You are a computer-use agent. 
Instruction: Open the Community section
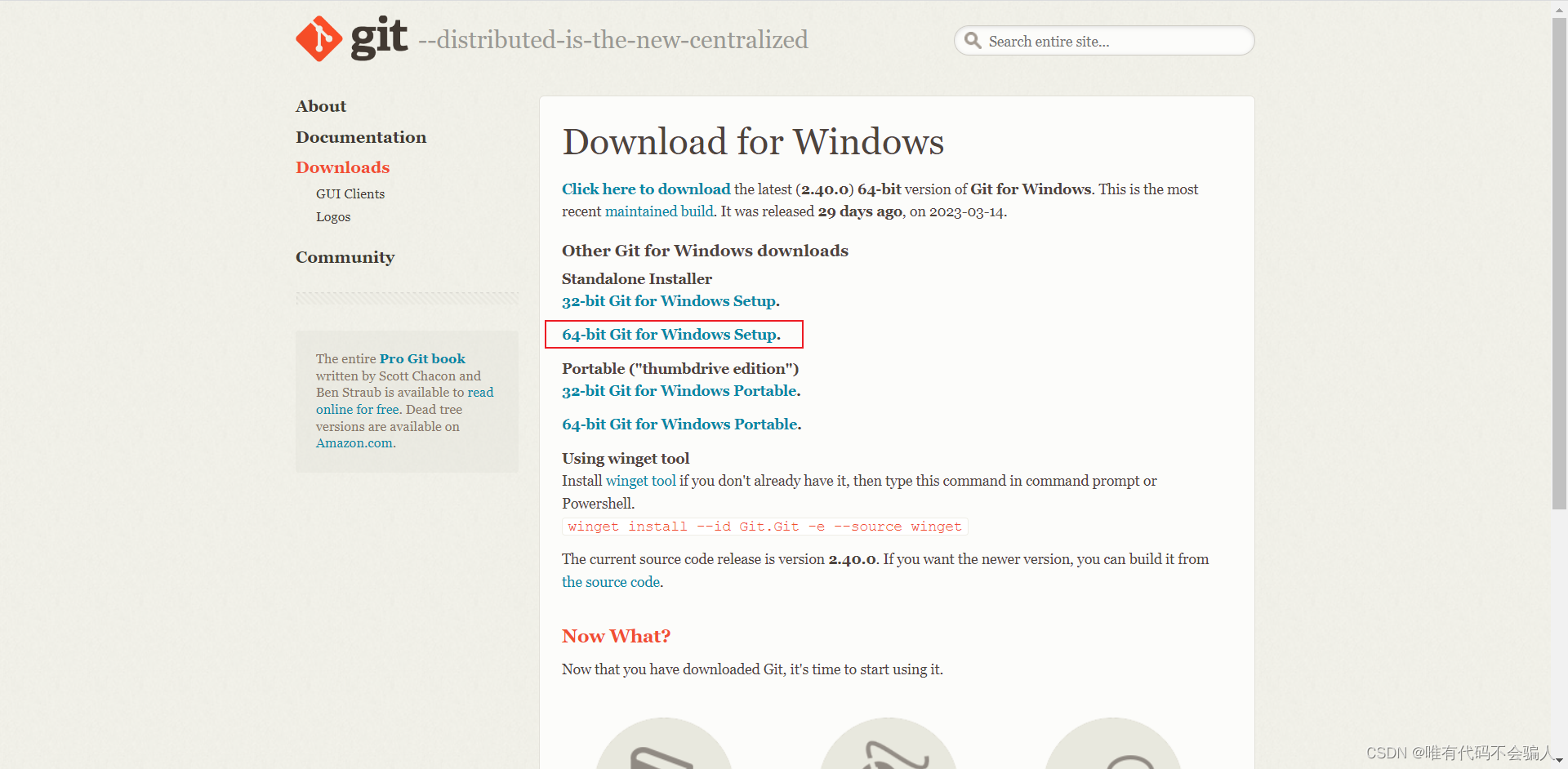[345, 257]
